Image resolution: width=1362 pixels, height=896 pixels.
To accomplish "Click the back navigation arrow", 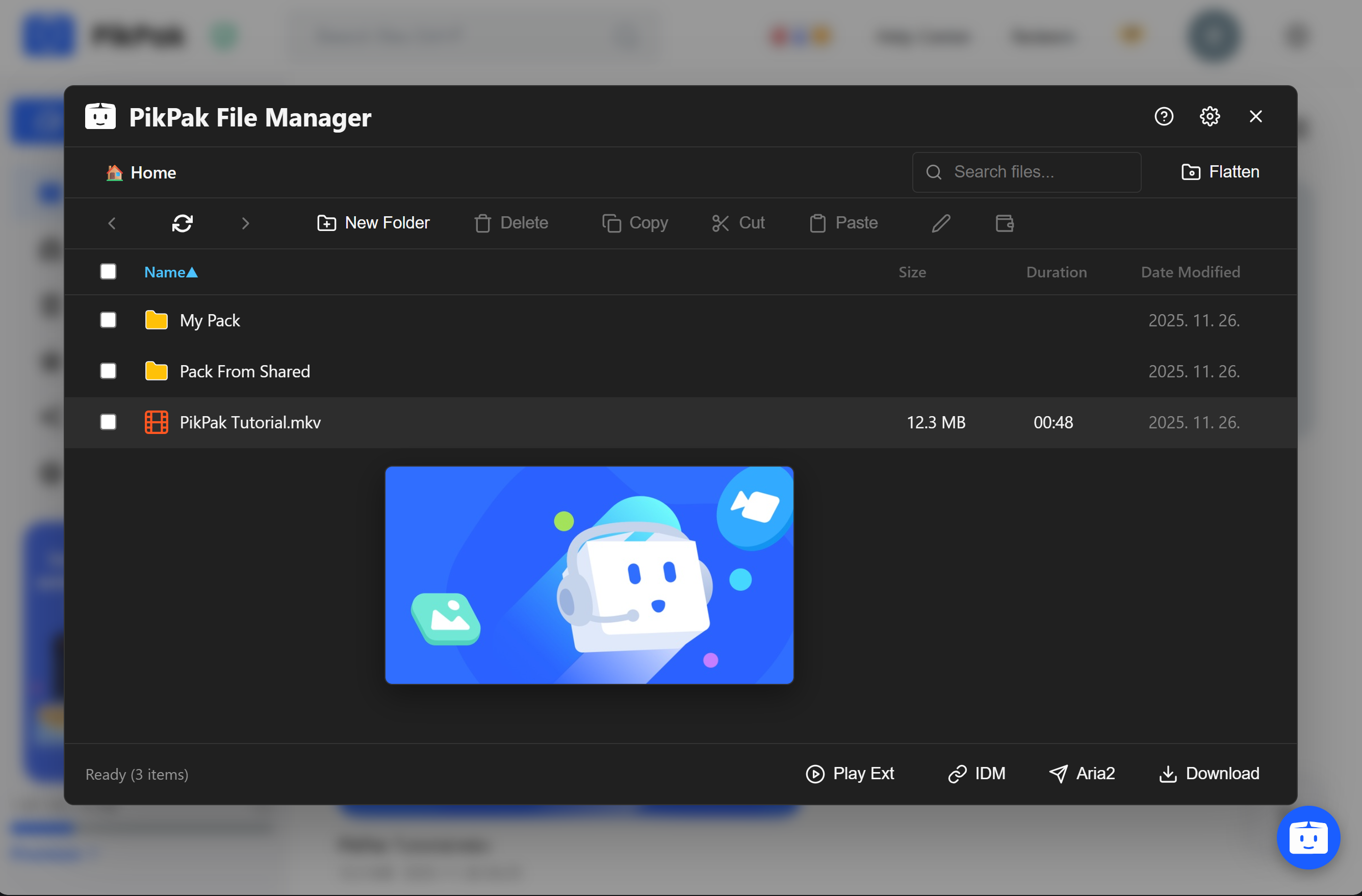I will (112, 223).
